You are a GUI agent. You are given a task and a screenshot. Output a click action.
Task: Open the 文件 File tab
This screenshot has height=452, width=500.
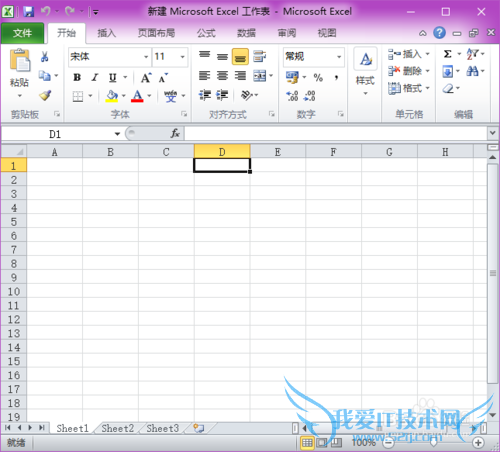click(22, 33)
